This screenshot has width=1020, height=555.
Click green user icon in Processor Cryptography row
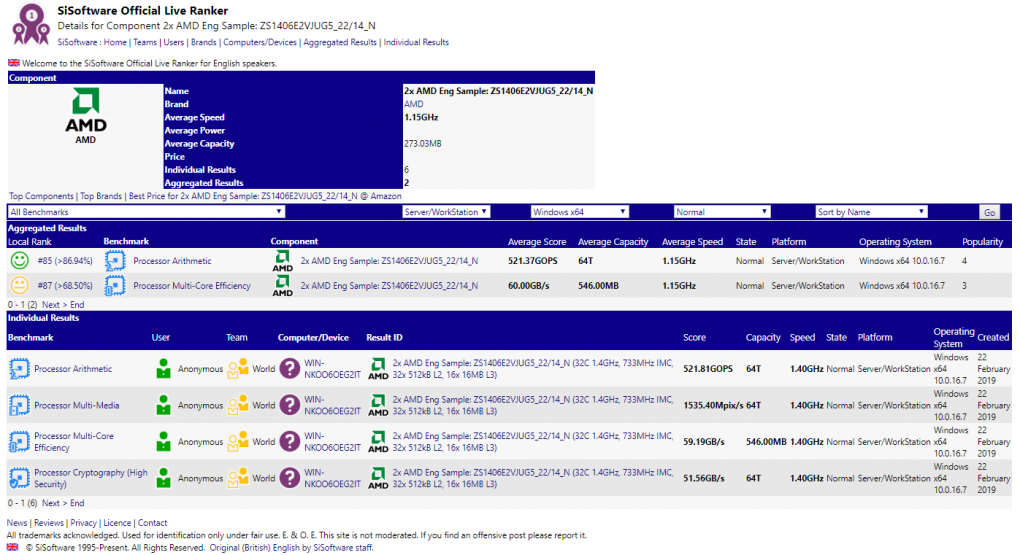[163, 478]
